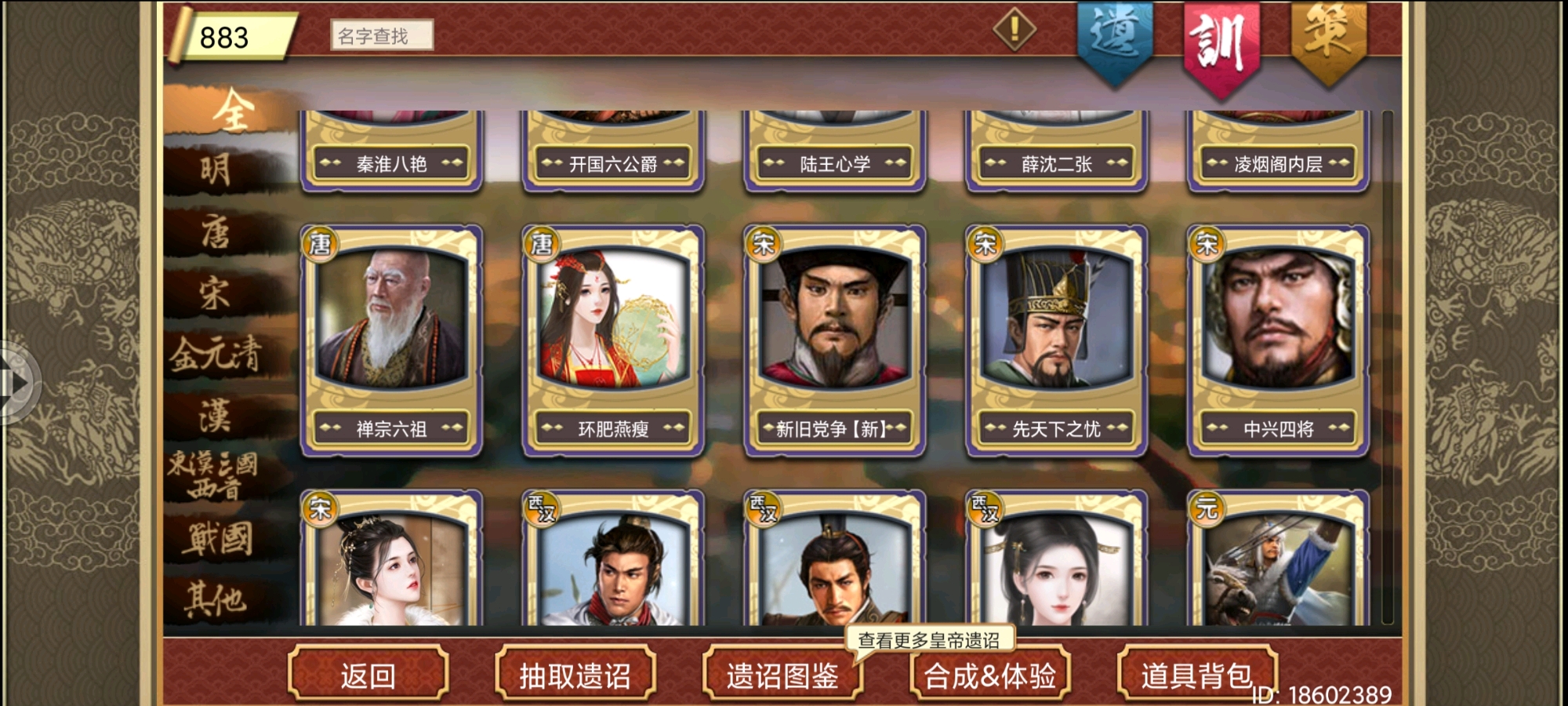
Task: Open the 遗诏图鉴 button
Action: click(x=782, y=675)
